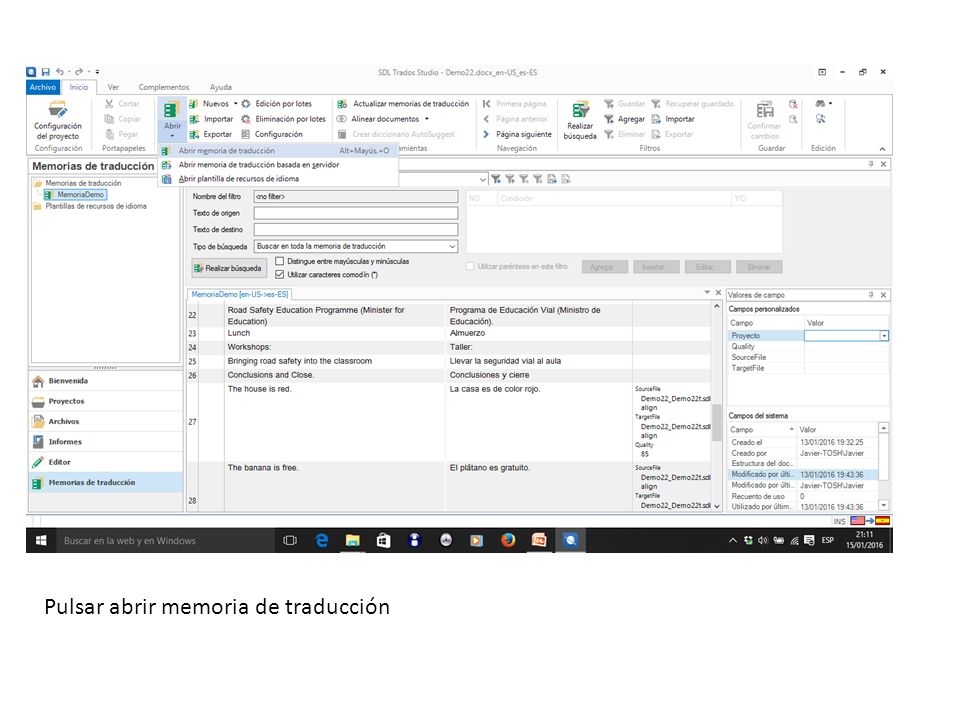The image size is (960, 720).
Task: Open Configuración del proyecto settings
Action: point(58,121)
